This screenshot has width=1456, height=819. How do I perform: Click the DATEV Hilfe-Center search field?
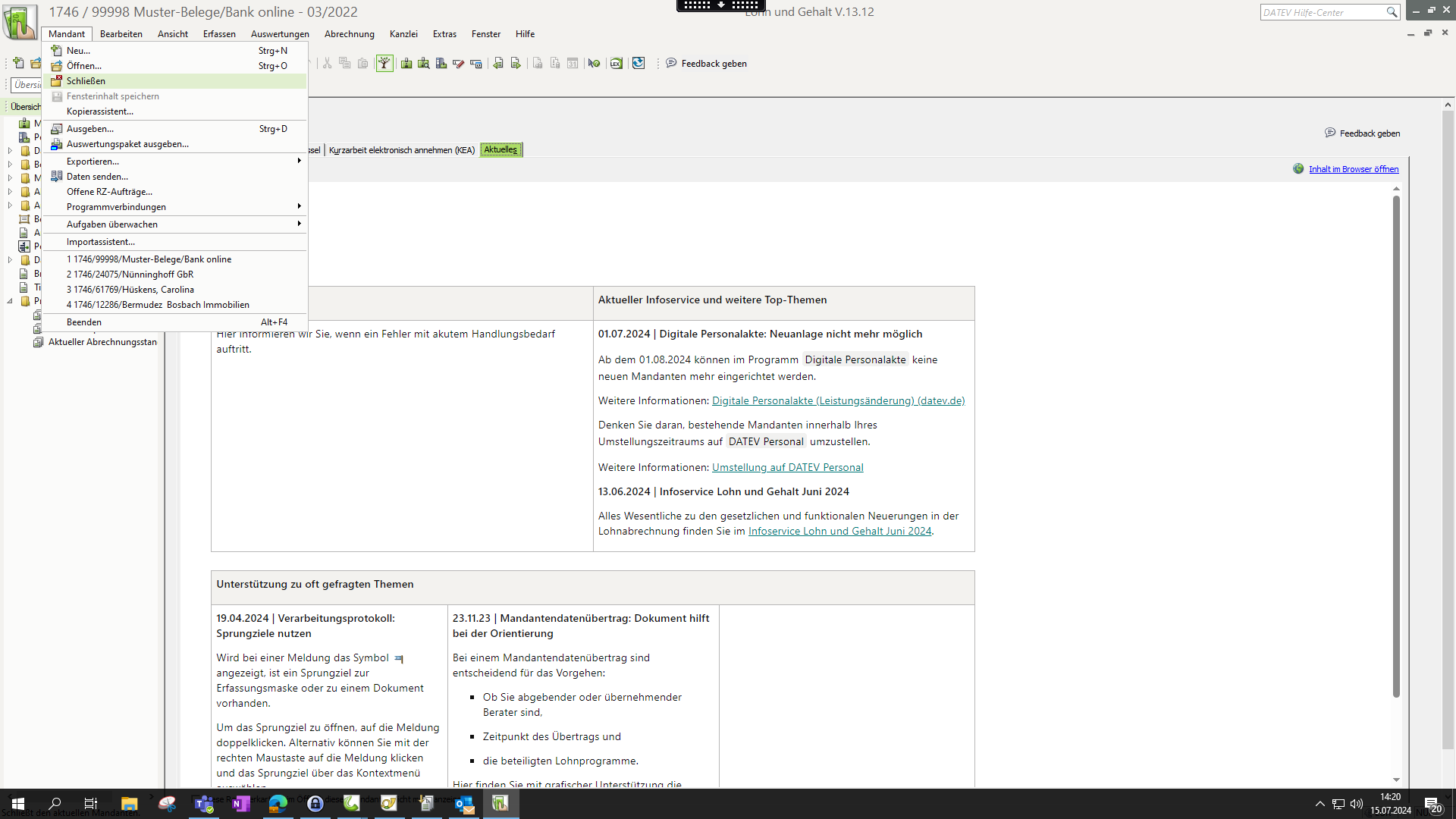1323,12
